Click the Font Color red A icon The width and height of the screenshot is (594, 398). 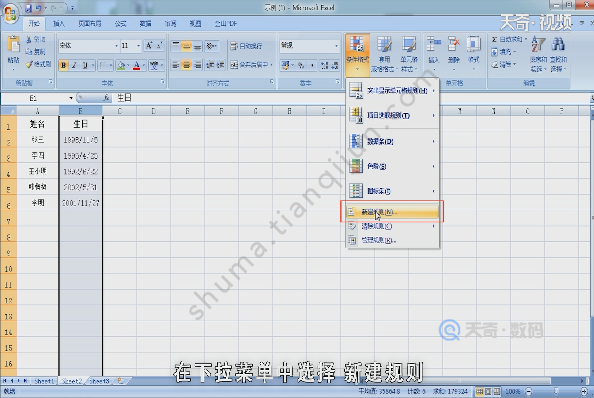click(137, 66)
